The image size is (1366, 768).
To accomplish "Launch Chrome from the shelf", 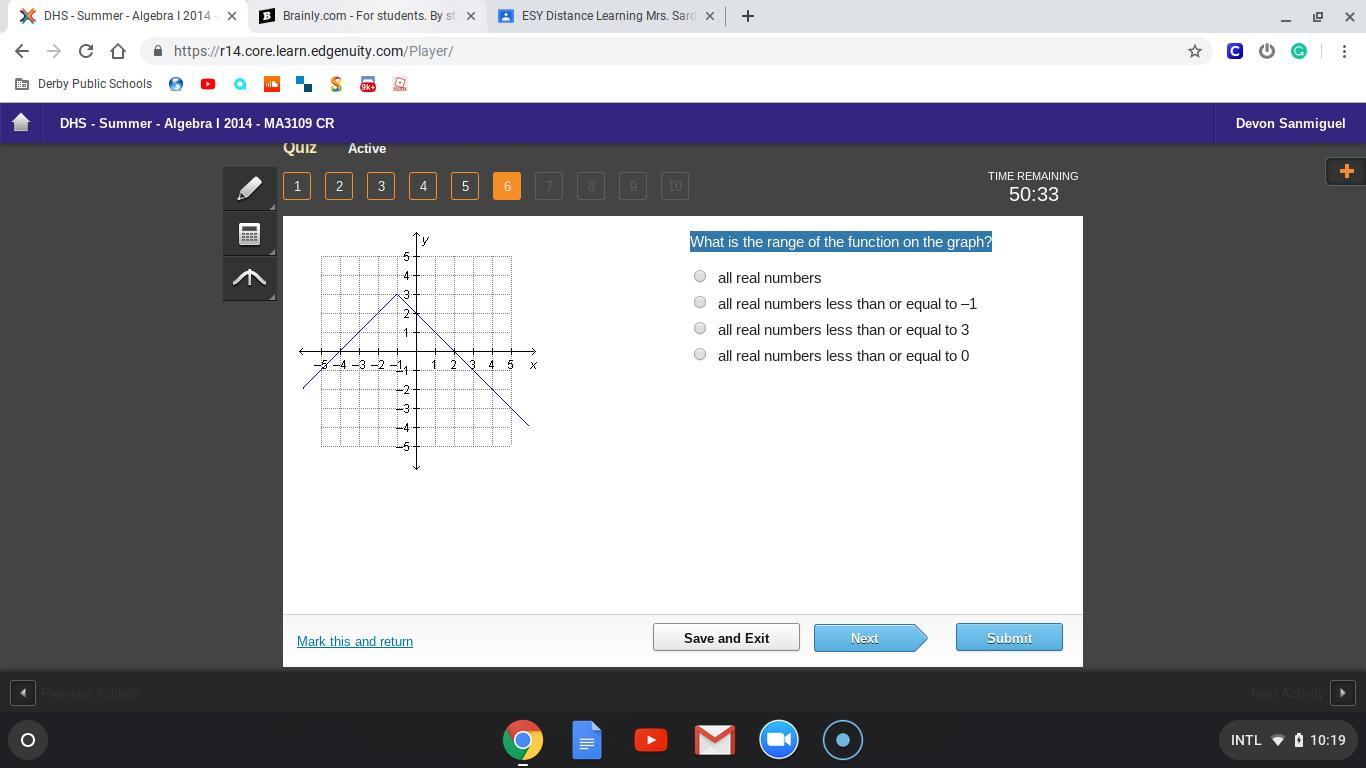I will [x=522, y=740].
